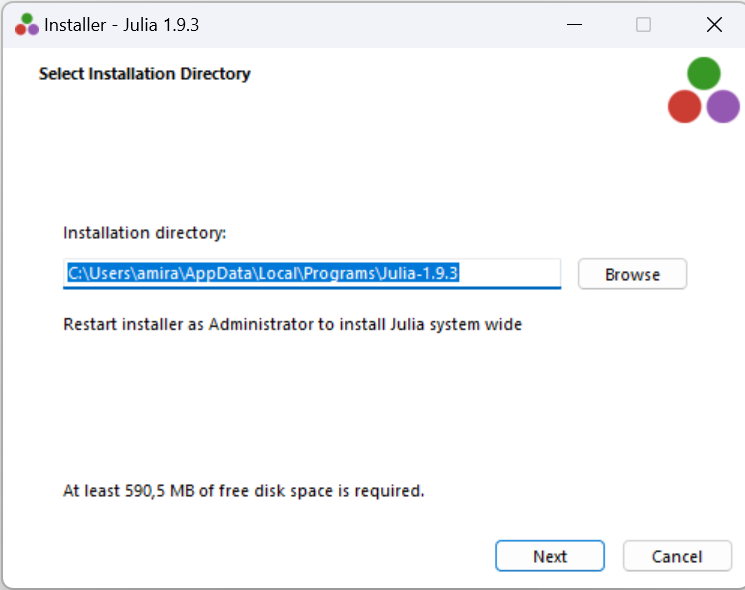Click the empty title bar area beside the title
745x590 pixels.
pyautogui.click(x=380, y=25)
